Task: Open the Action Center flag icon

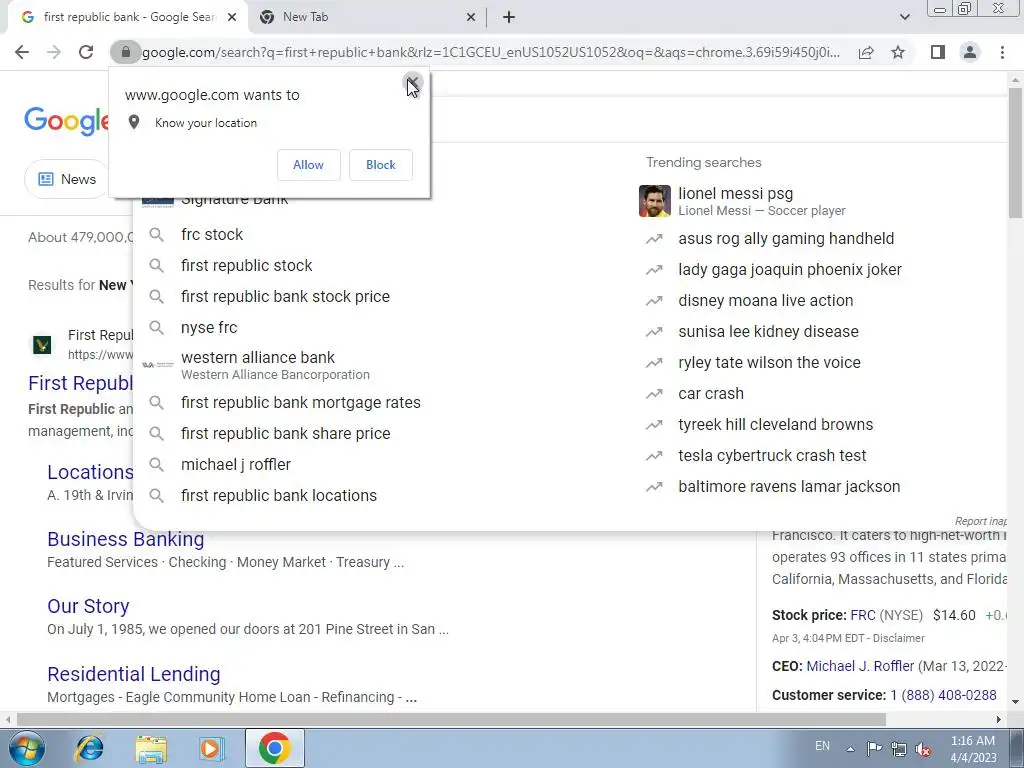Action: point(874,749)
